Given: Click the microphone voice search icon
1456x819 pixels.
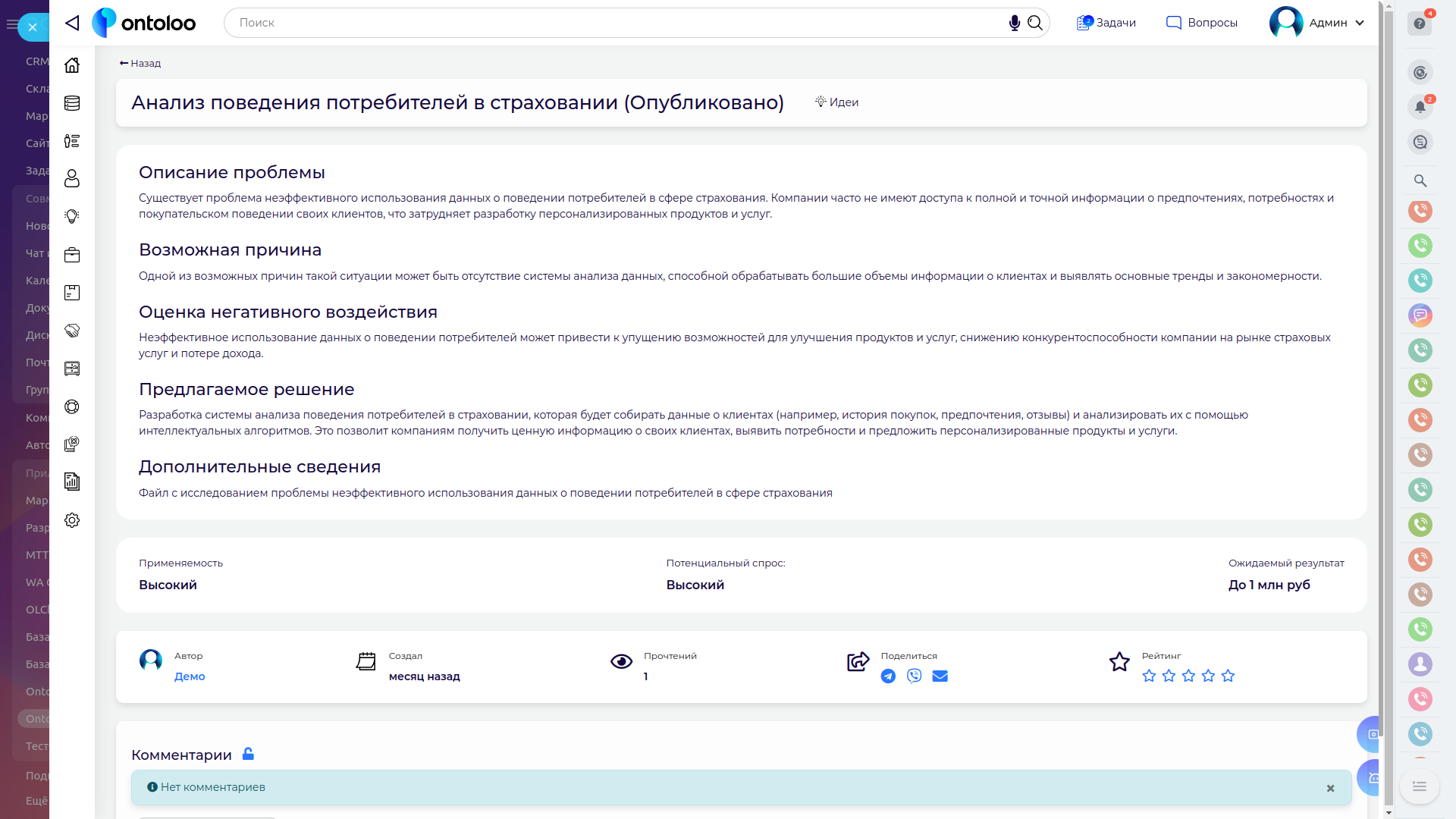Looking at the screenshot, I should 1014,23.
